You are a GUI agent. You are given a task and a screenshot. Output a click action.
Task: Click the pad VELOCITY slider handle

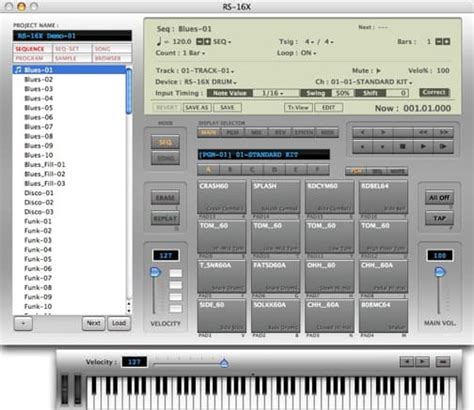tap(155, 272)
